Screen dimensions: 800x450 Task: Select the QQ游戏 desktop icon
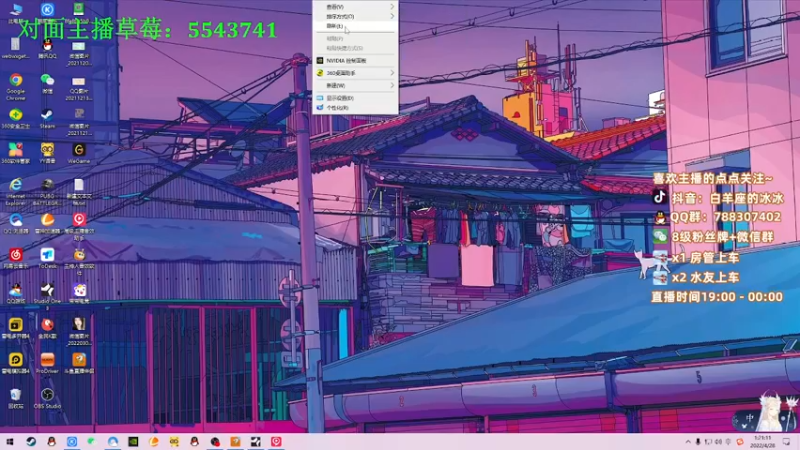click(16, 294)
